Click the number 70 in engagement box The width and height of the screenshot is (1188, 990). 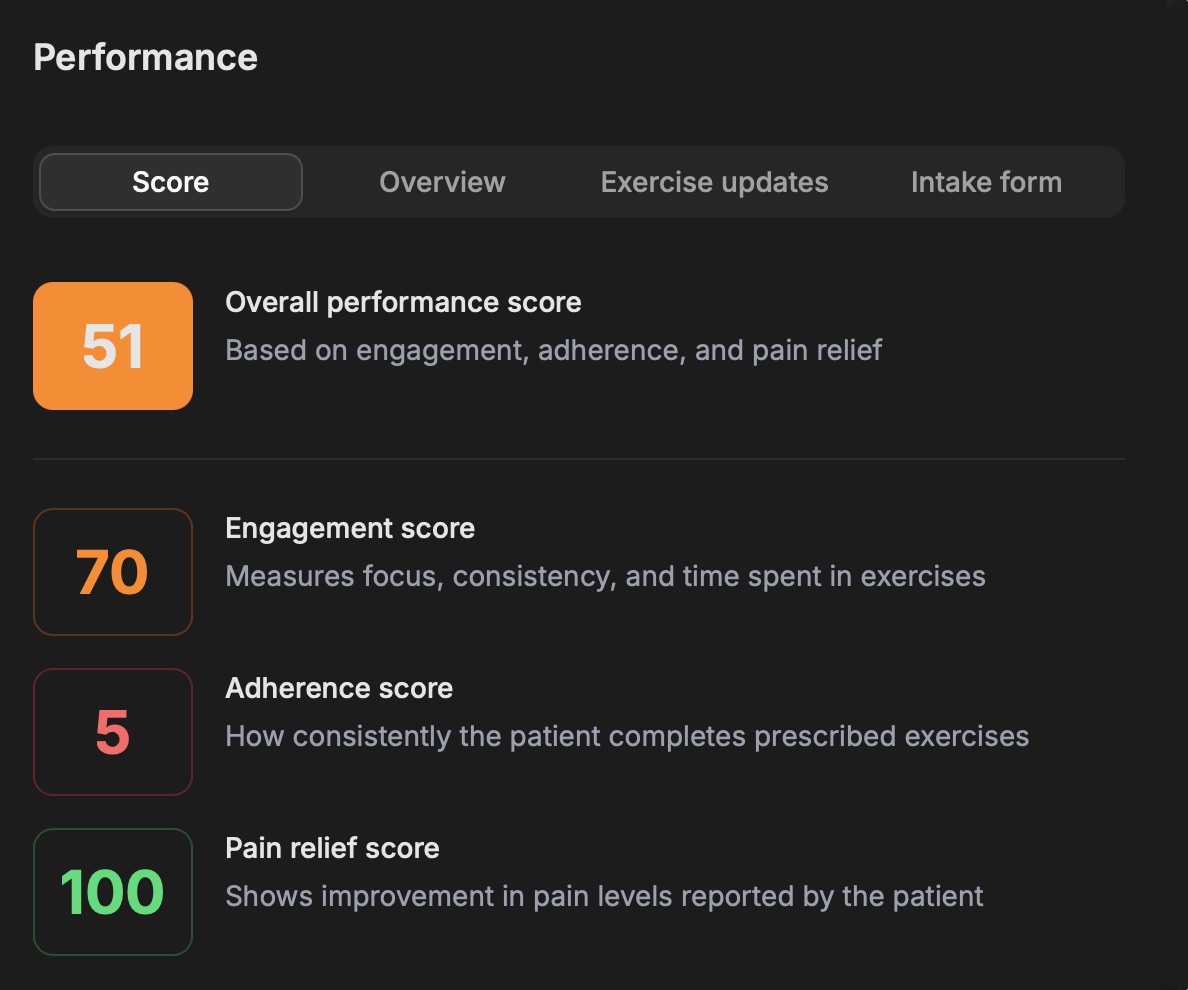coord(112,572)
